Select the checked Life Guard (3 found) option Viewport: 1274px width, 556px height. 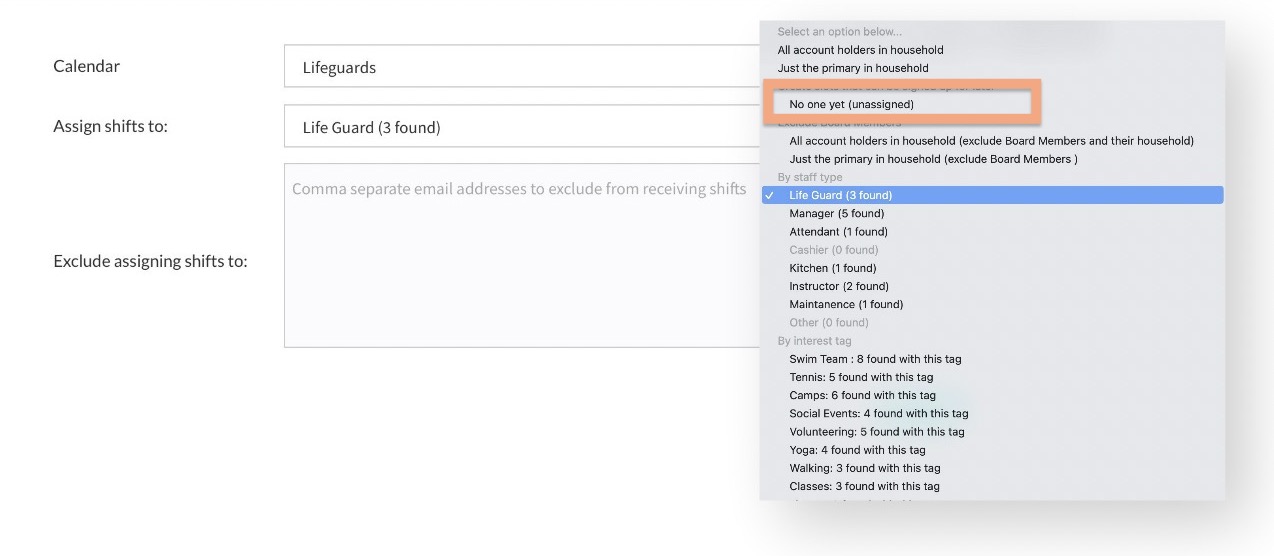click(840, 195)
